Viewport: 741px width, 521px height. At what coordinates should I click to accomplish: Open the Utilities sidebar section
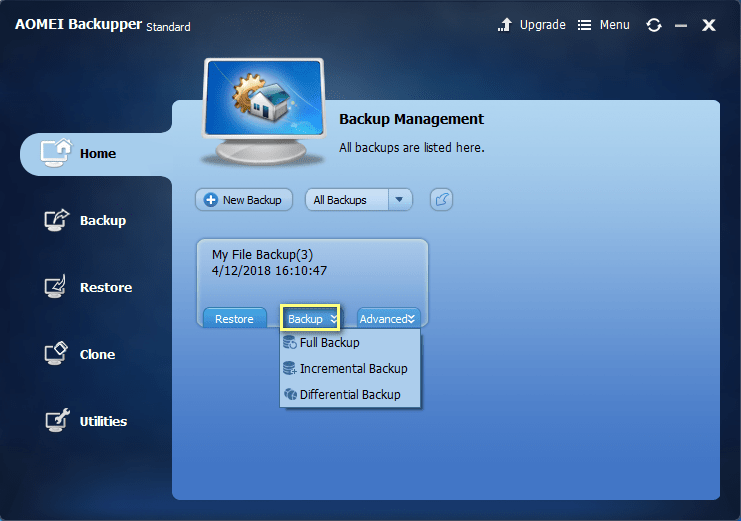pos(86,421)
